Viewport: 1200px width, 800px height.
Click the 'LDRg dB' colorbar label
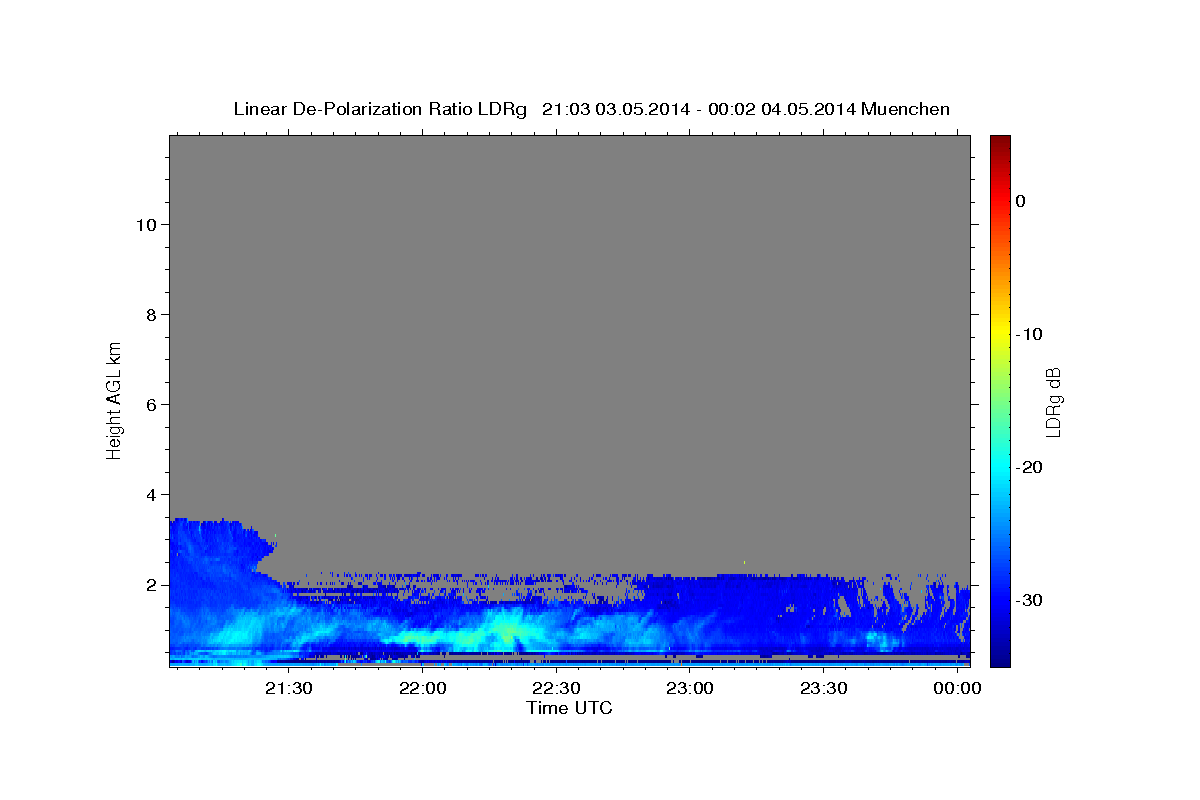pos(1053,401)
